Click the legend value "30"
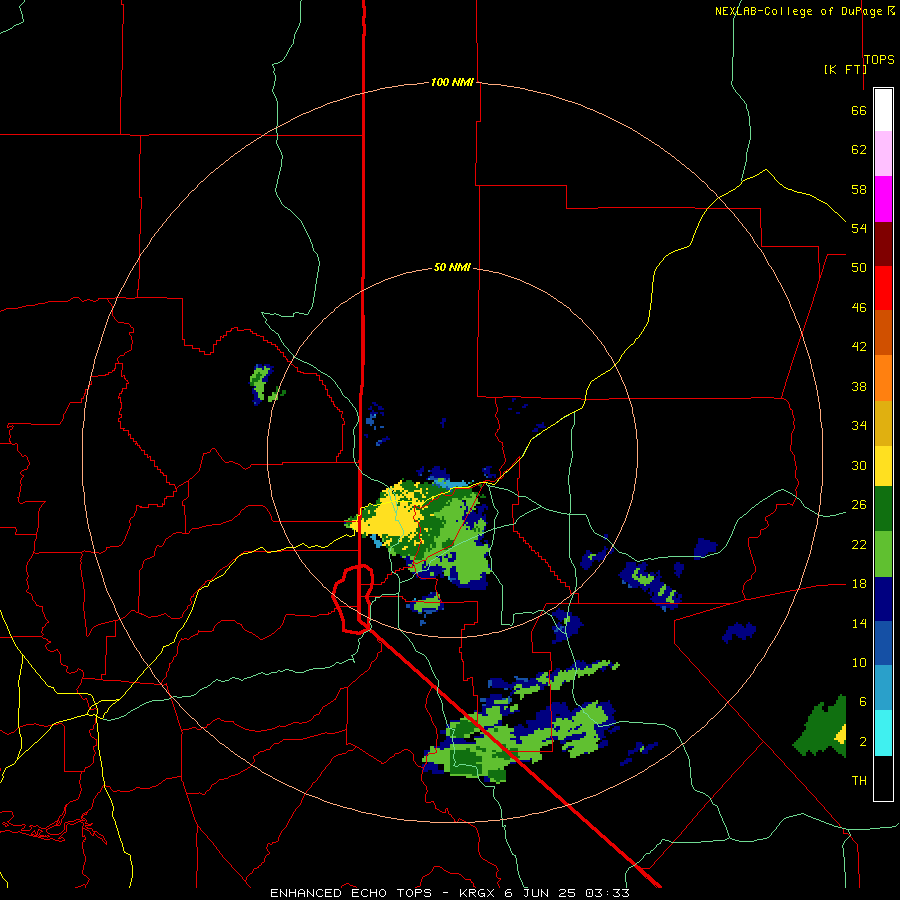This screenshot has height=900, width=900. point(859,465)
